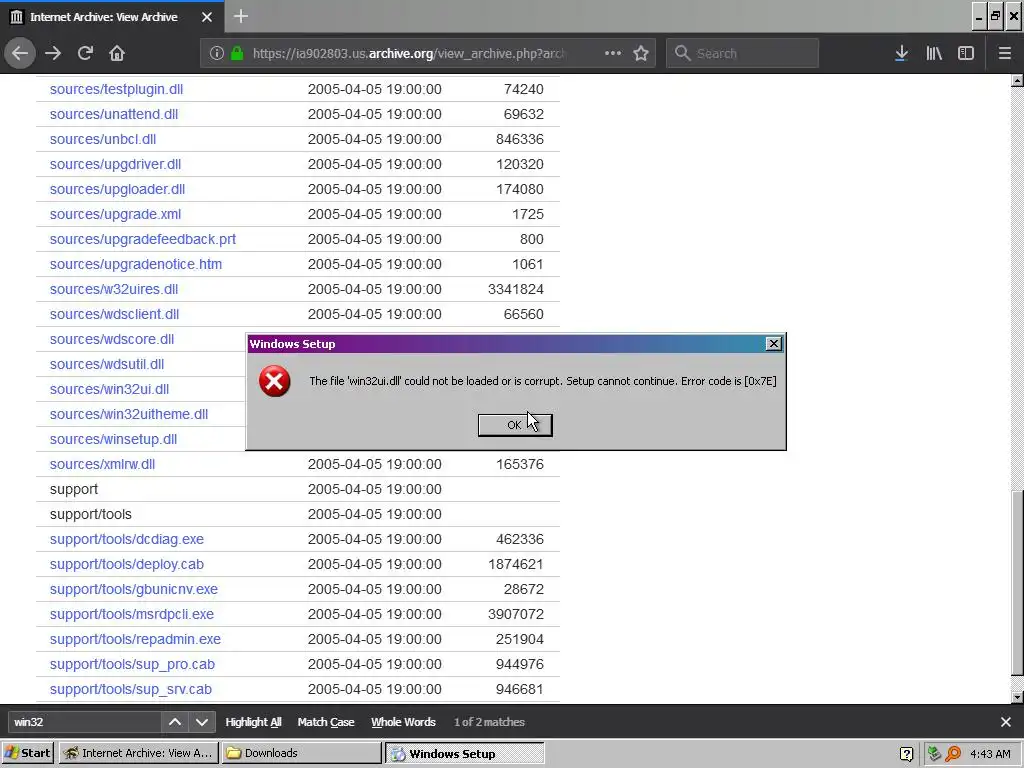Image resolution: width=1024 pixels, height=768 pixels.
Task: Open sources/wdsclient.dll link
Action: [x=114, y=314]
